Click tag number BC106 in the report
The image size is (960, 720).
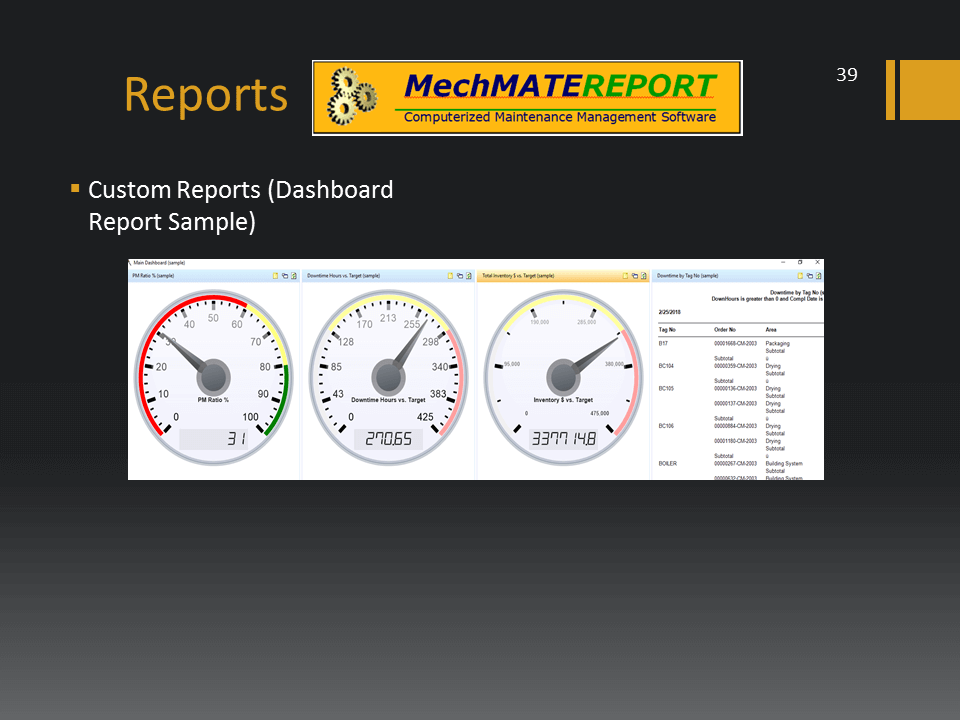point(666,426)
